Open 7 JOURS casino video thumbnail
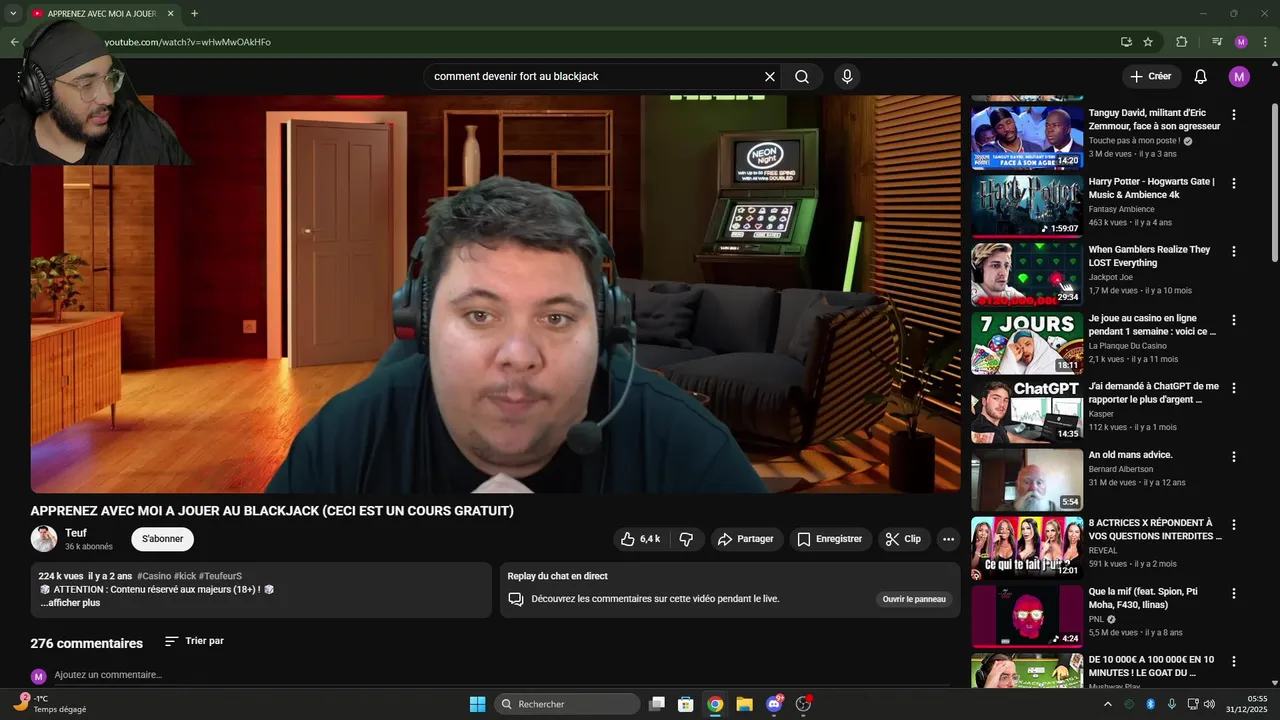The width and height of the screenshot is (1280, 720). pyautogui.click(x=1027, y=343)
